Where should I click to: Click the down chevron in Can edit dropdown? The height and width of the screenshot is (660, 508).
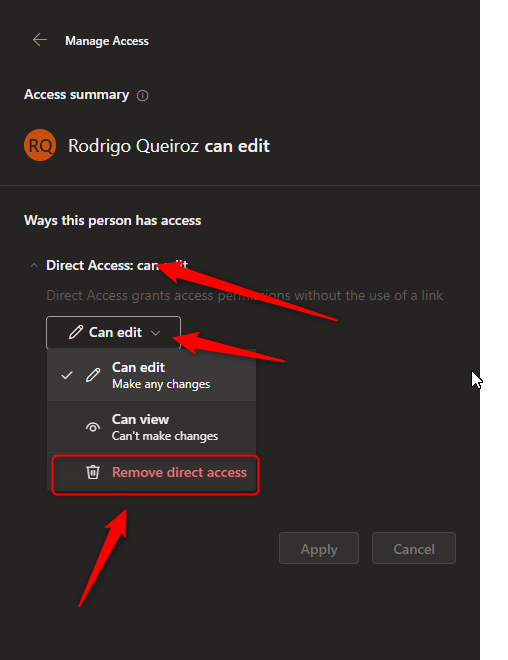(156, 333)
